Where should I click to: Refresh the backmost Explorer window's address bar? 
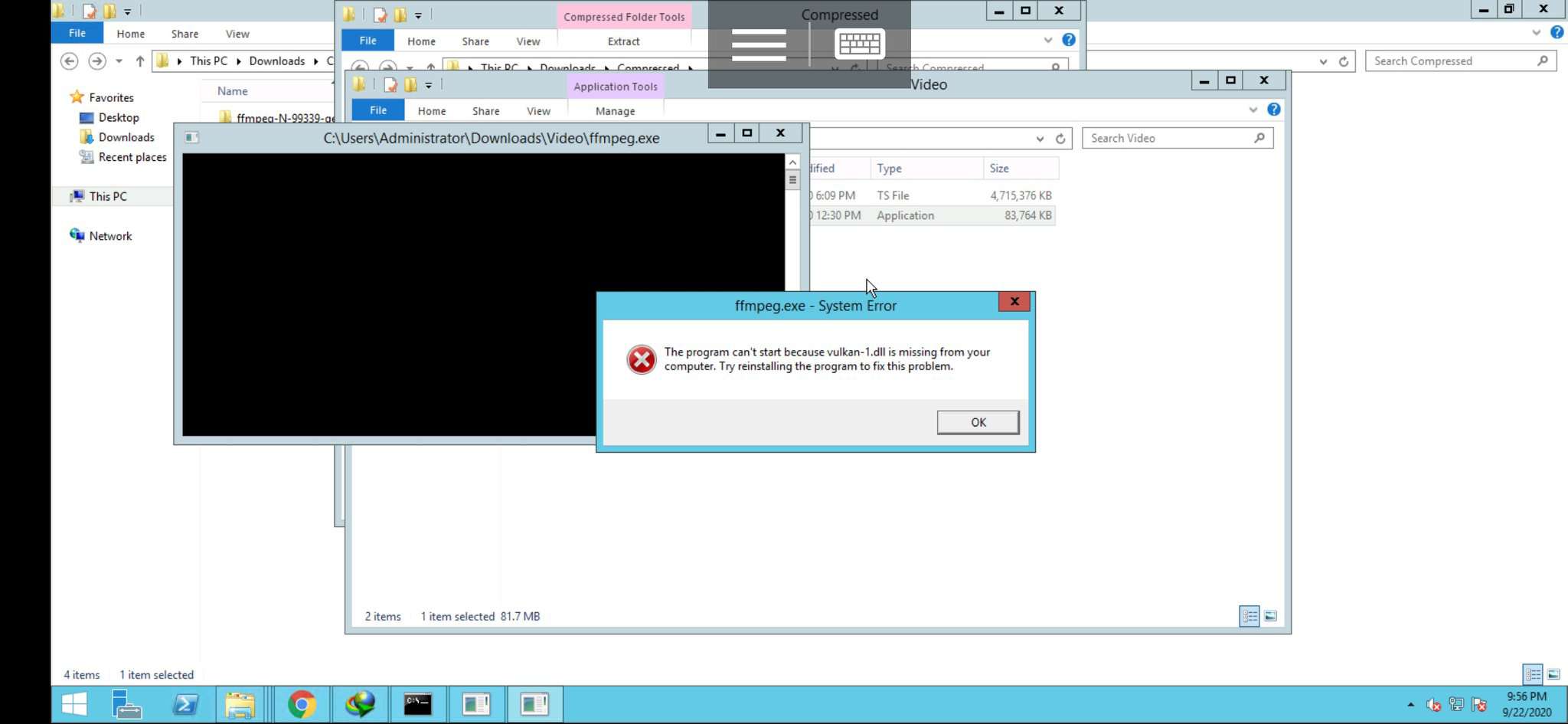coord(1344,61)
